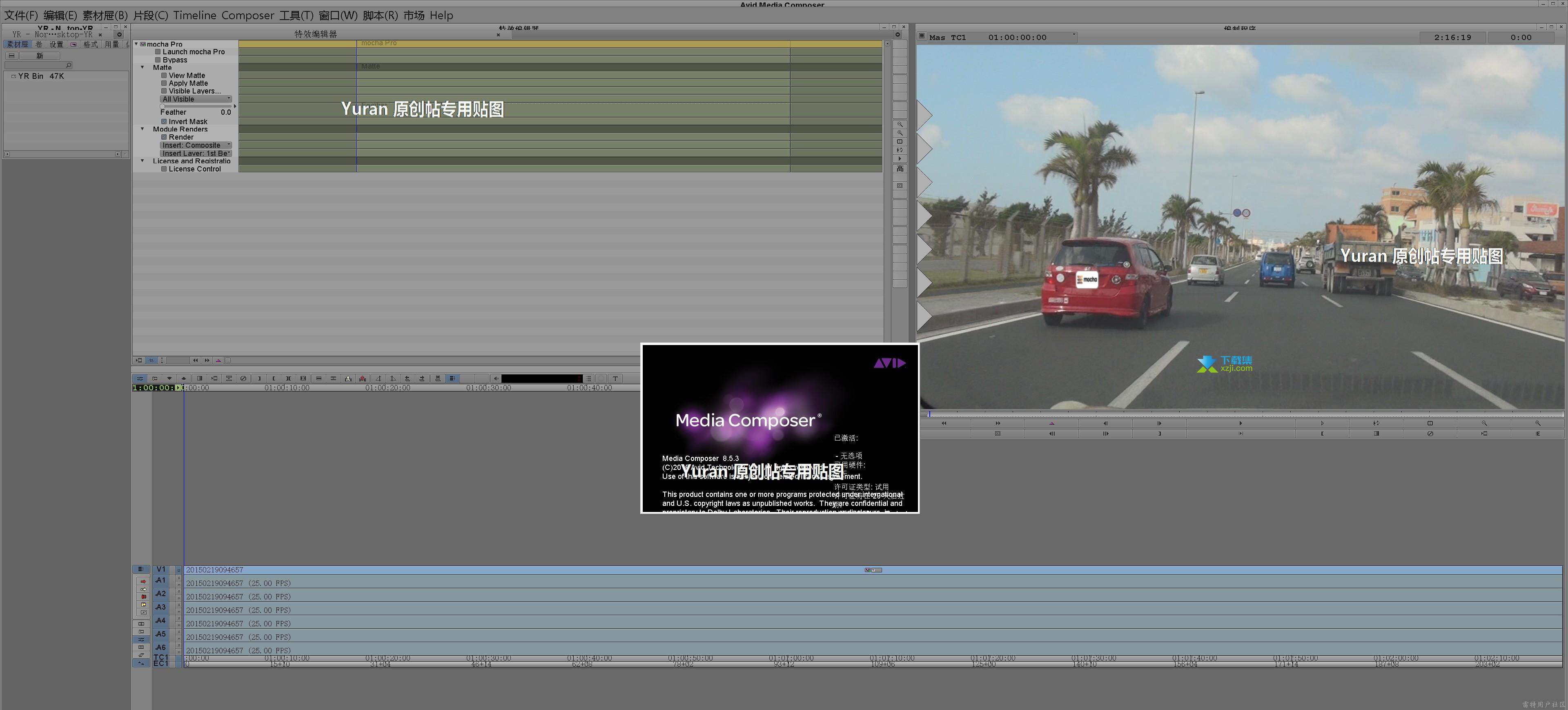Screen dimensions: 1568x710
Task: Open the Insert Layer: 1st Be dropdown
Action: point(196,154)
